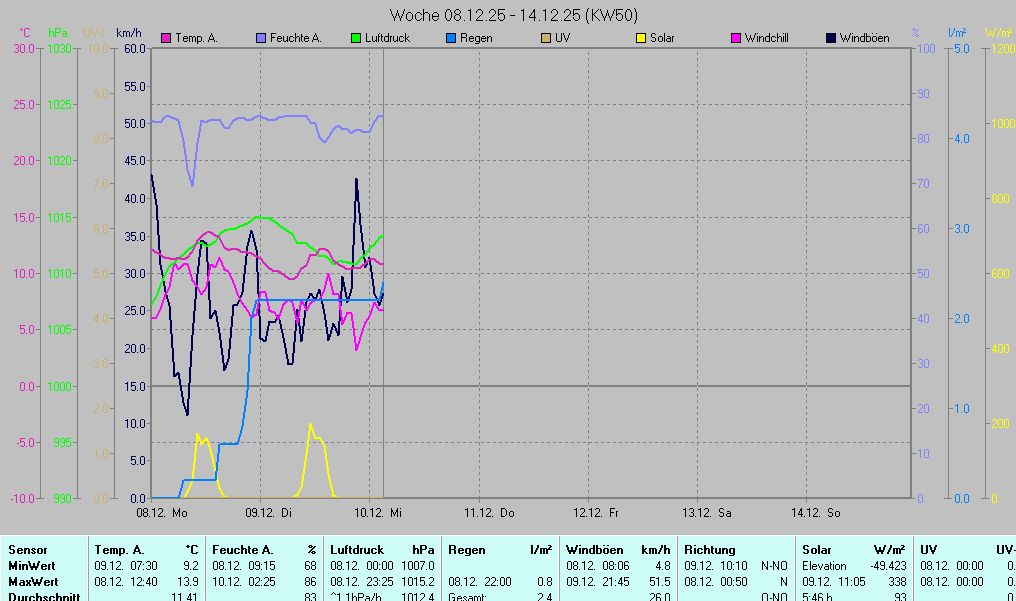Click the chart title Woche 08.12.25 - 14.12.25

pos(514,15)
